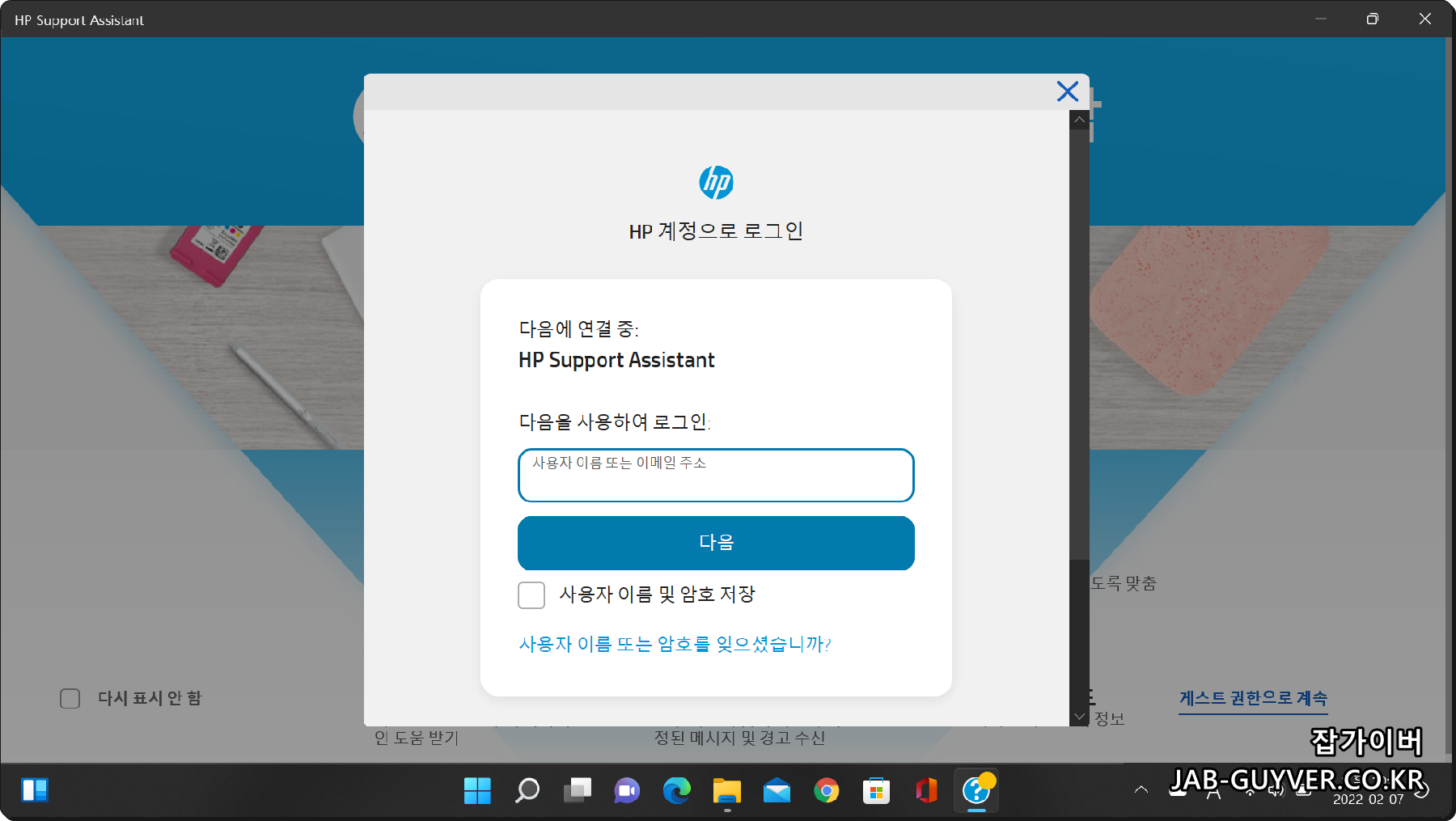
Task: Open the Windows Start menu
Action: coord(477,790)
